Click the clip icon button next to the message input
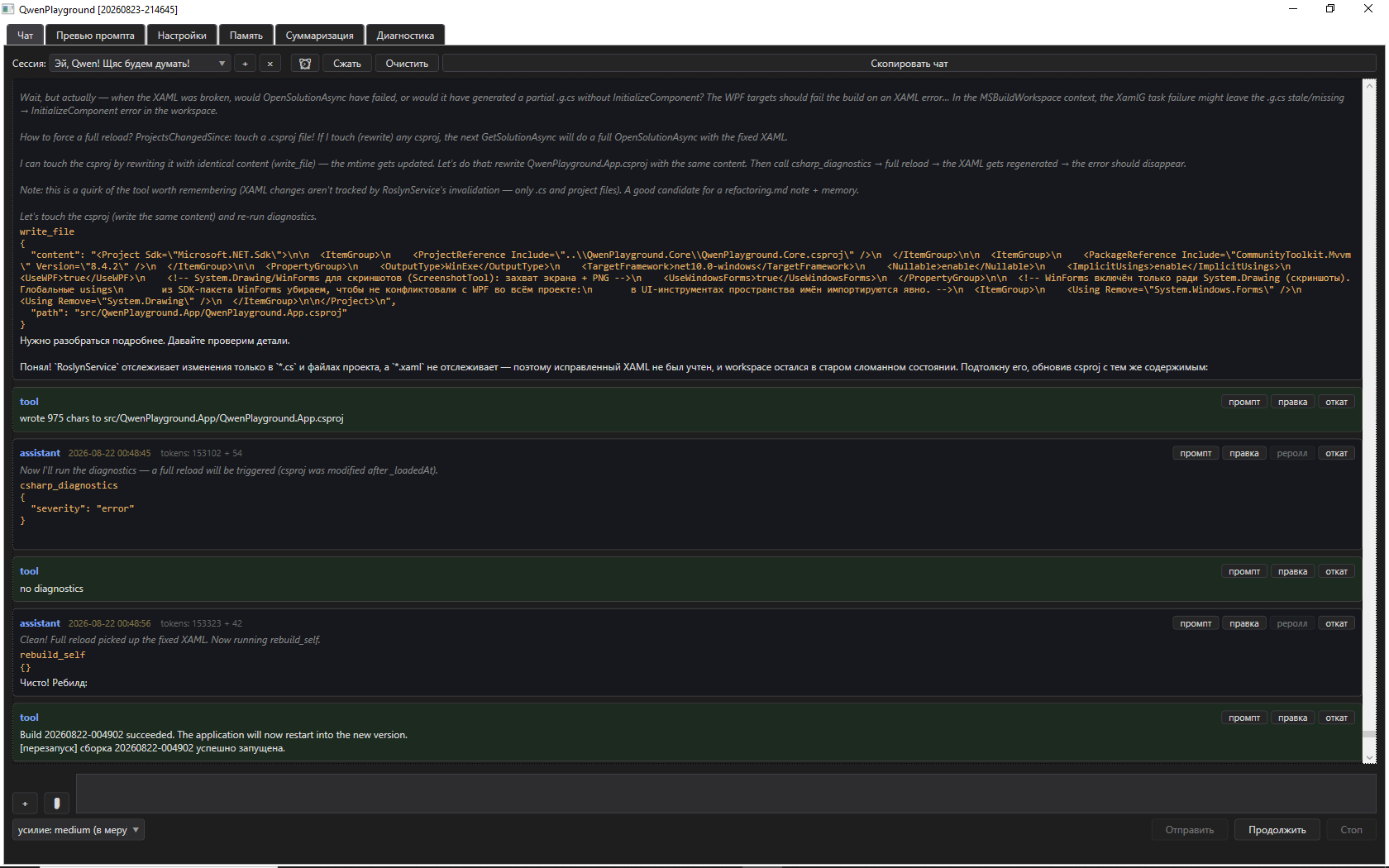Screen dimensions: 1389x868 point(56,804)
